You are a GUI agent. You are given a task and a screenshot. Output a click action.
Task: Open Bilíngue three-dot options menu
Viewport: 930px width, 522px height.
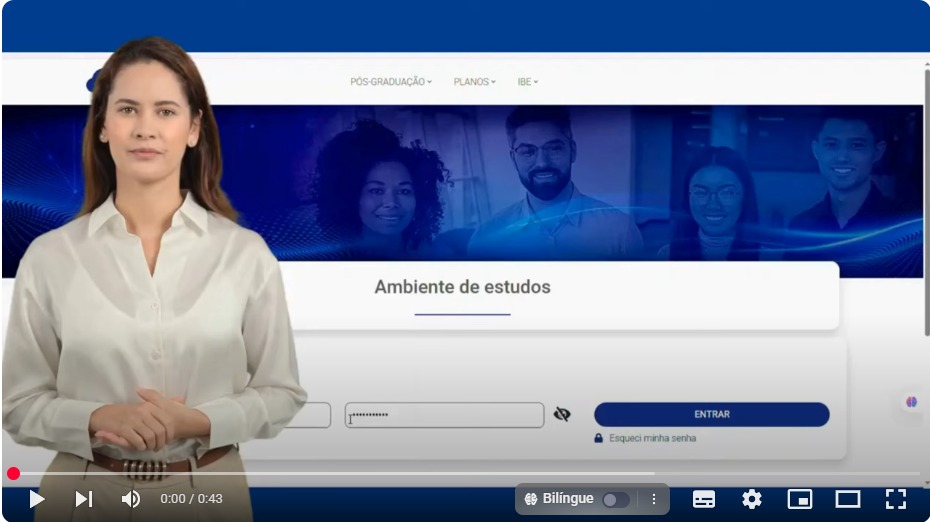point(654,499)
